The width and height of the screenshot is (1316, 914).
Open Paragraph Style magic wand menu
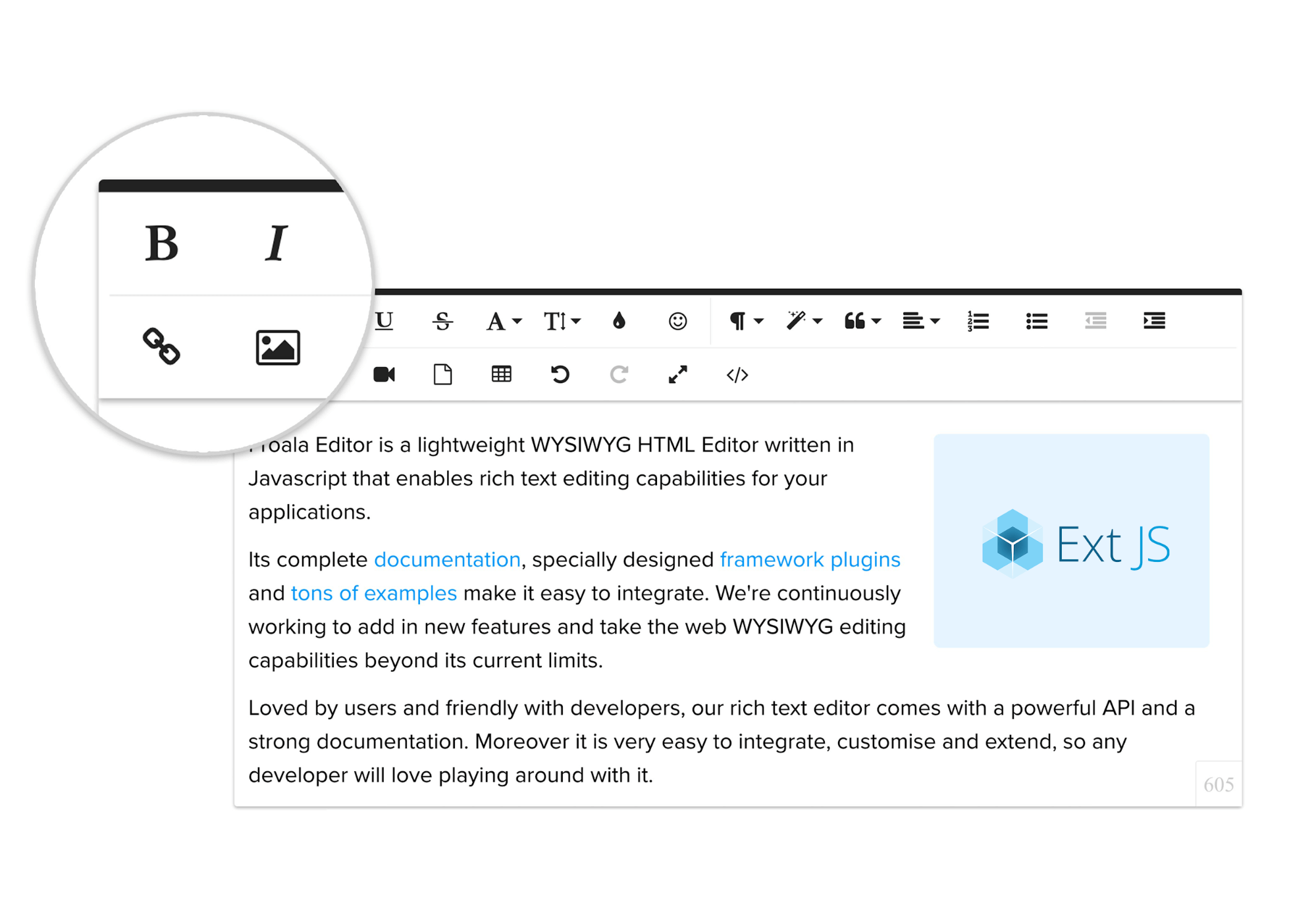click(804, 321)
